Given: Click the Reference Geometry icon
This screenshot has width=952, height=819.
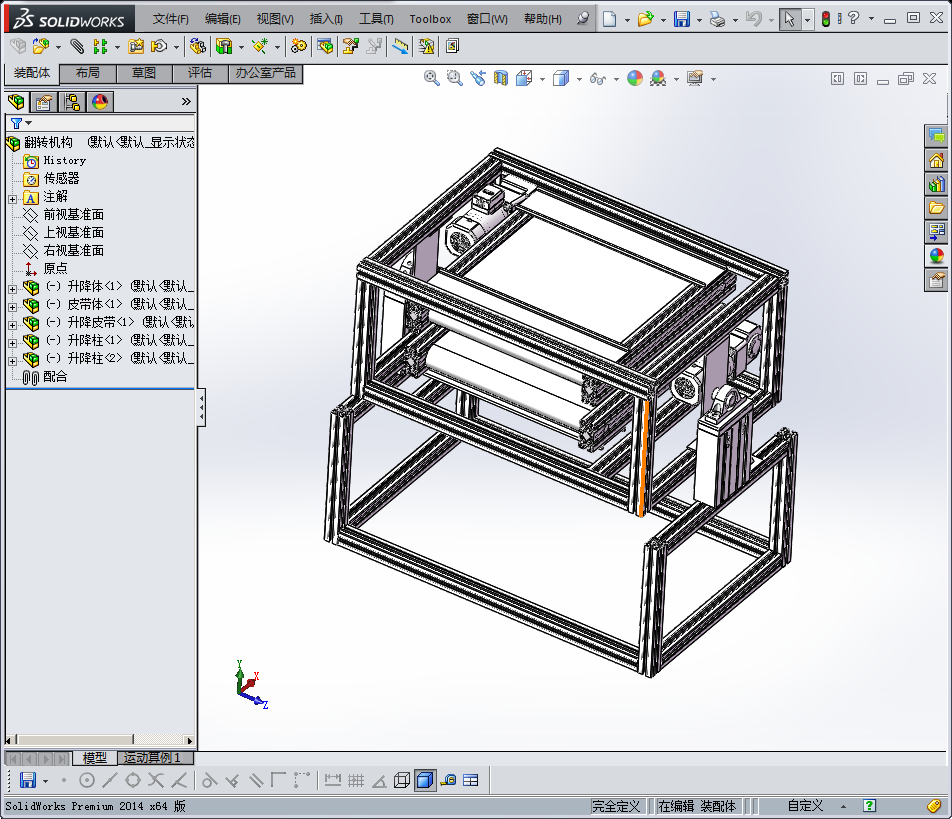Looking at the screenshot, I should coord(260,46).
